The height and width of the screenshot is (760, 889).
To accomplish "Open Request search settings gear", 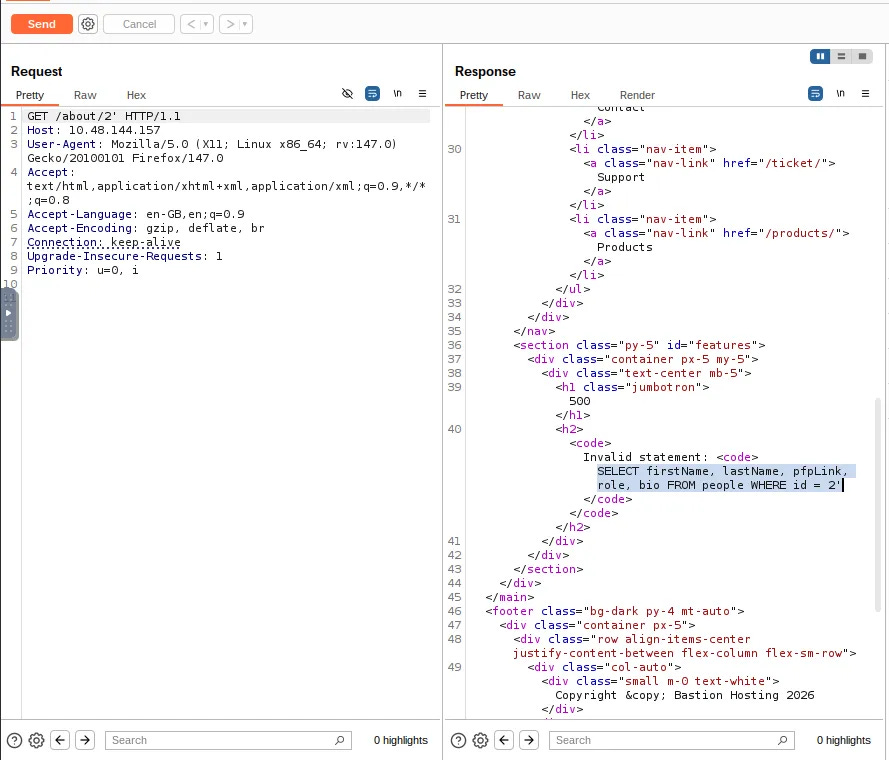I will (x=36, y=740).
